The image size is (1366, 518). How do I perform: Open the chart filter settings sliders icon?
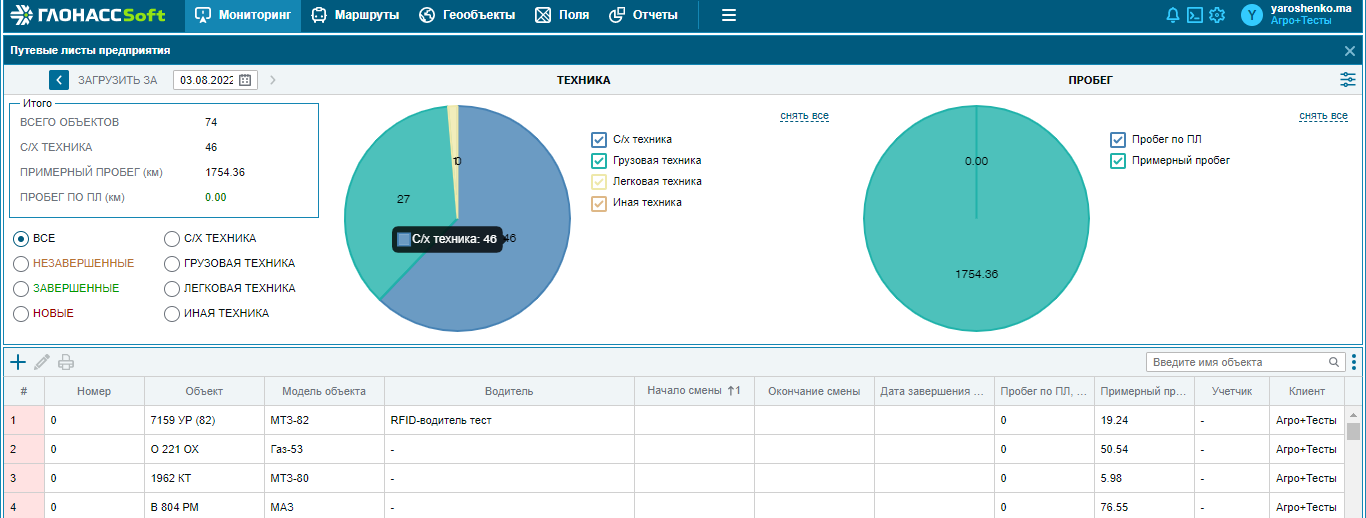coord(1348,80)
